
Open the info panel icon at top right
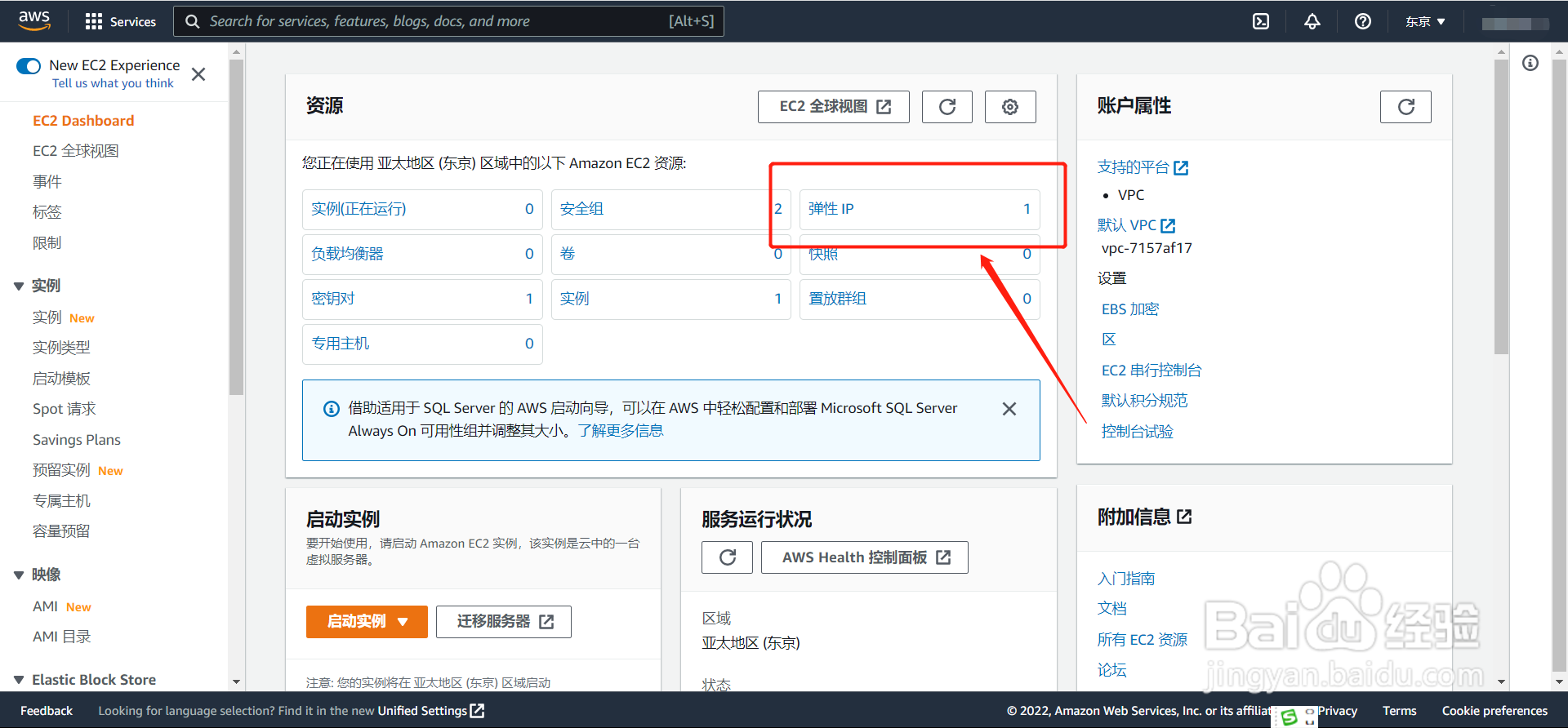1530,63
